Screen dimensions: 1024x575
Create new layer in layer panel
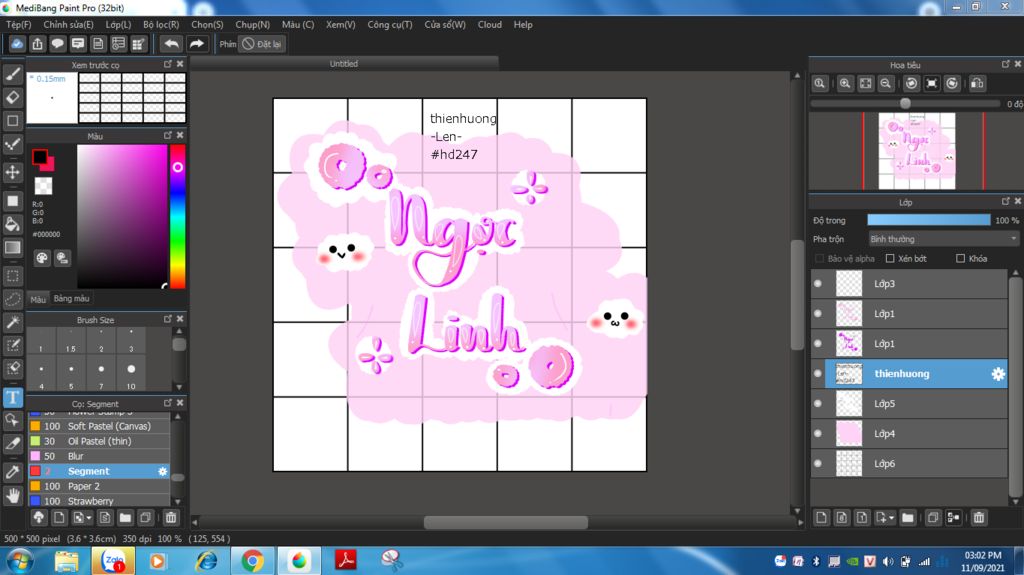click(x=822, y=518)
